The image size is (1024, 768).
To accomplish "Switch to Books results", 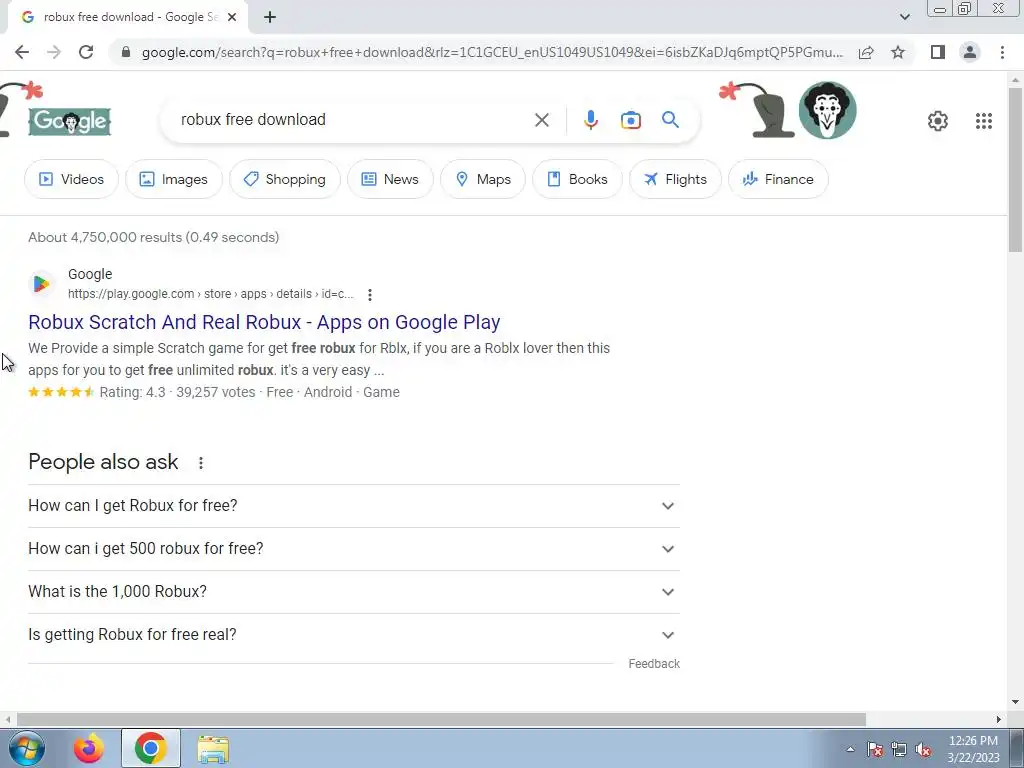I will [x=577, y=179].
